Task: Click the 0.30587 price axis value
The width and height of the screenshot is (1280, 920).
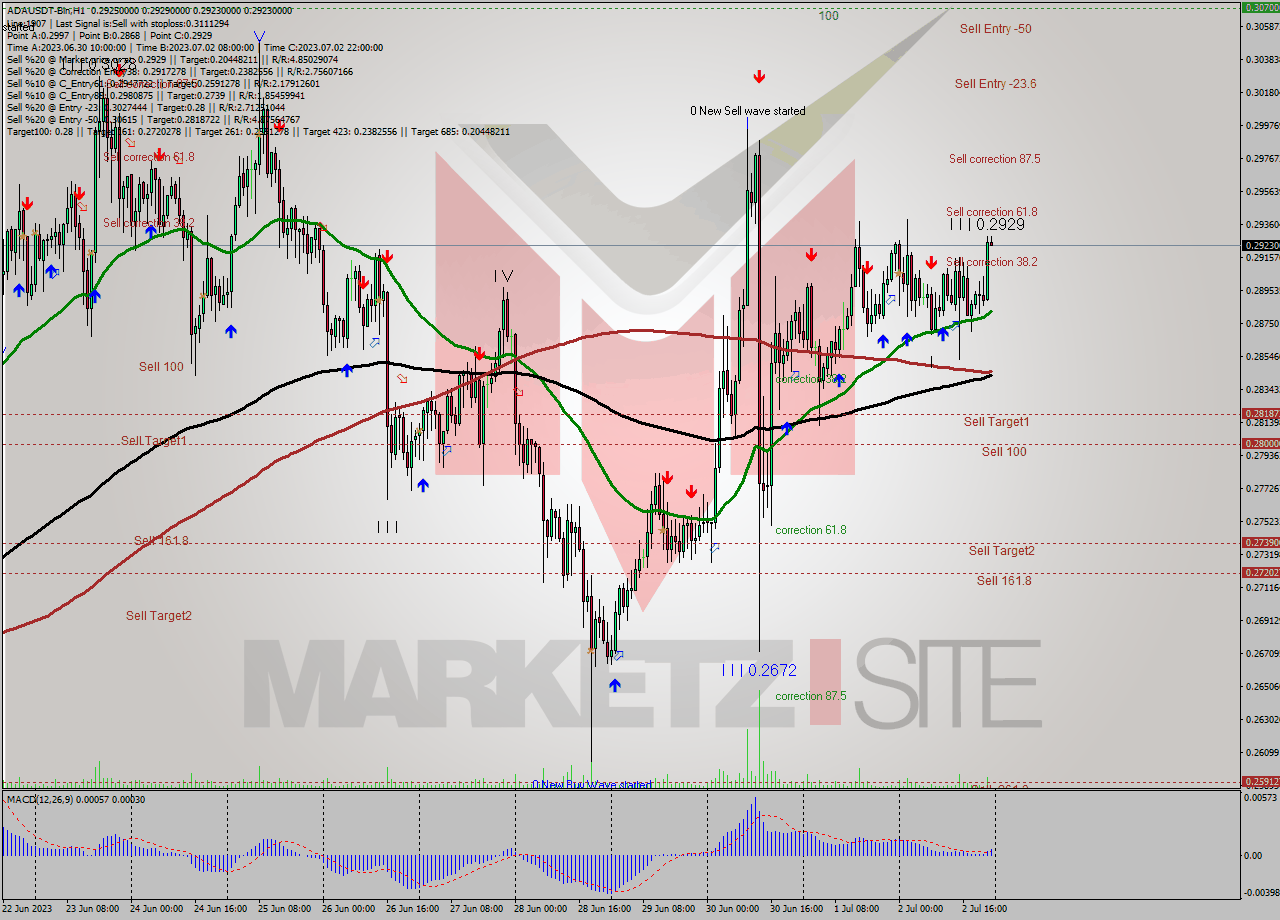Action: [x=1261, y=26]
